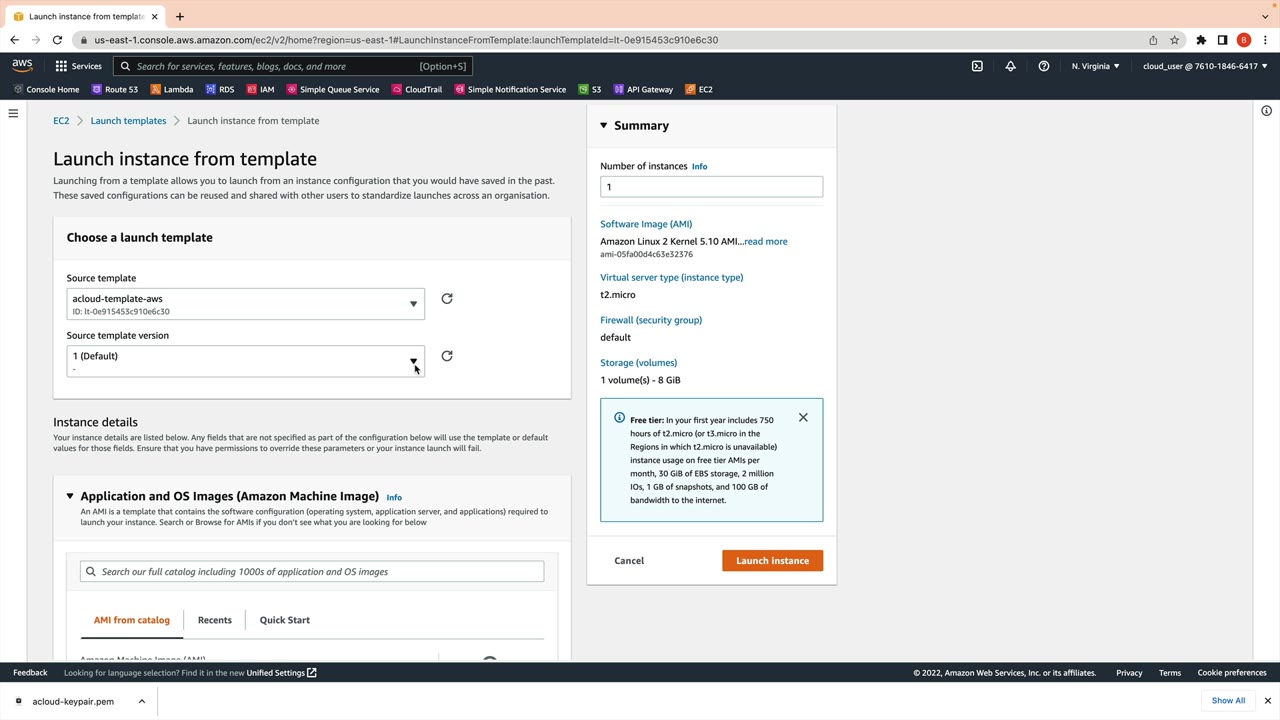Image resolution: width=1280 pixels, height=720 pixels.
Task: Open Info link beside Amazon Machine Image
Action: click(394, 497)
